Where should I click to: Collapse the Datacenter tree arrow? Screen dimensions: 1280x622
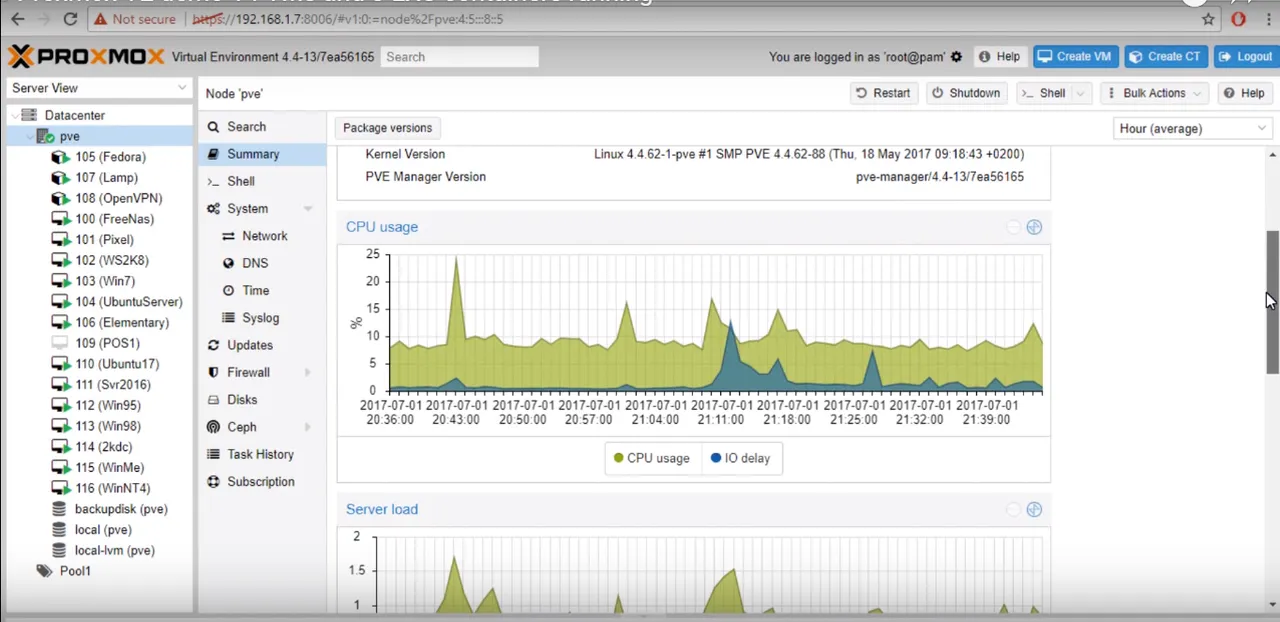click(x=13, y=115)
